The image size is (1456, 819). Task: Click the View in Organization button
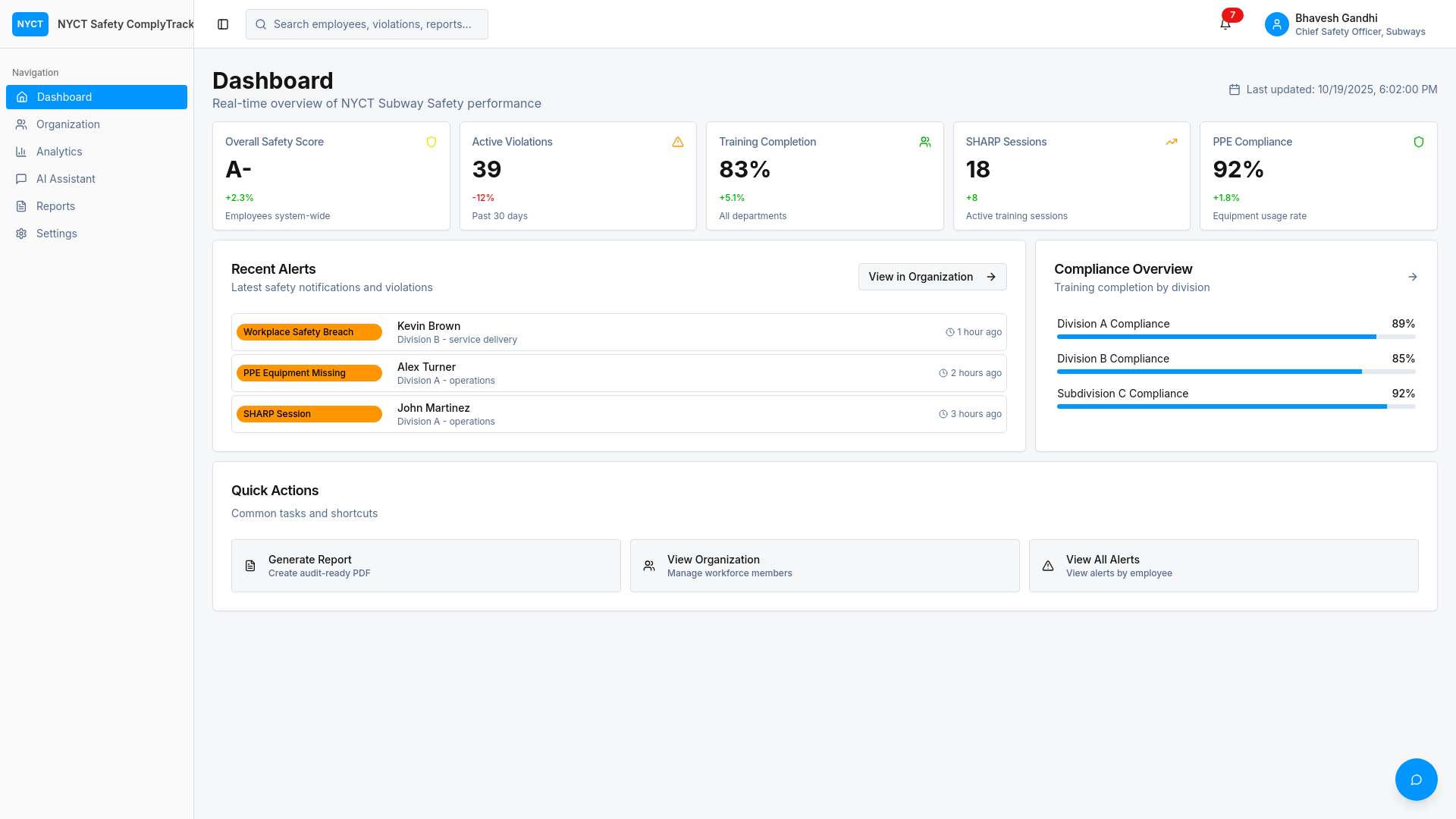click(932, 277)
